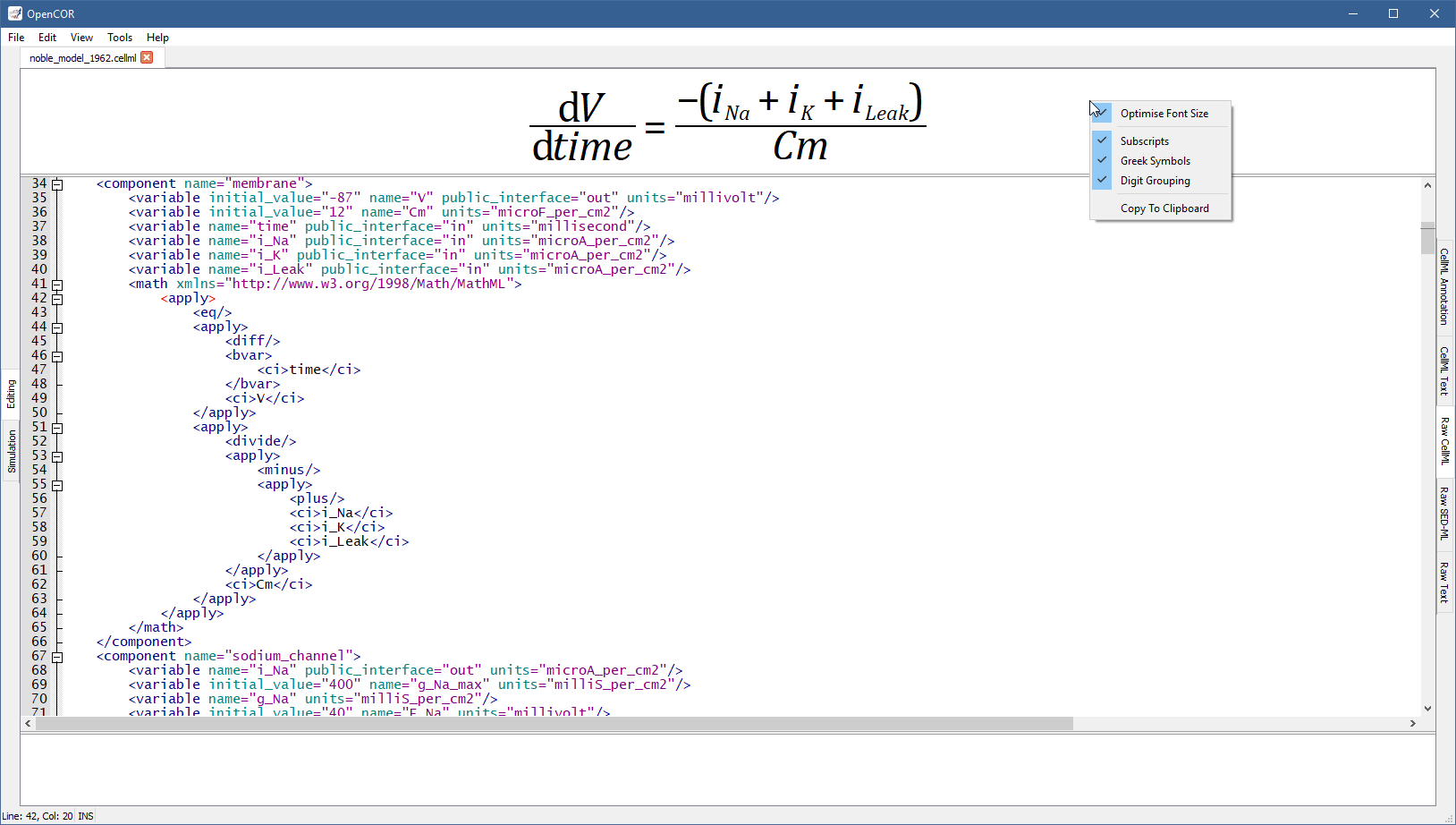1456x825 pixels.
Task: Open the Raw Text view tab
Action: point(1443,582)
